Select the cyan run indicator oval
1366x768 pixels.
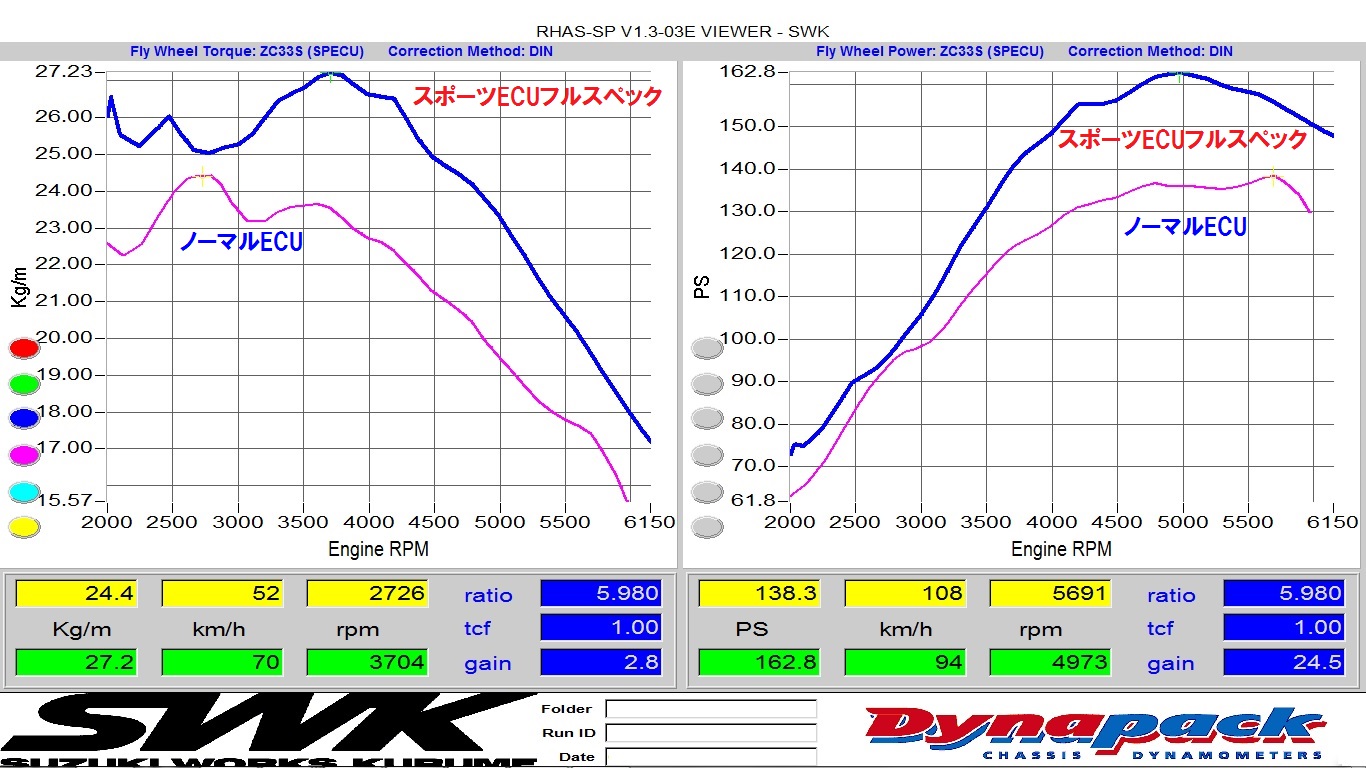click(24, 492)
